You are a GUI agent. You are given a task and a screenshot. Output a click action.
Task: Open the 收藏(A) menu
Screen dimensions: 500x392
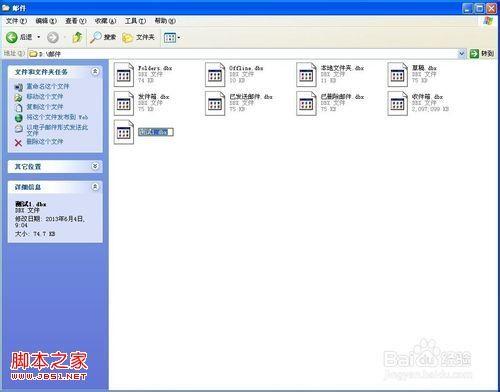pyautogui.click(x=105, y=21)
